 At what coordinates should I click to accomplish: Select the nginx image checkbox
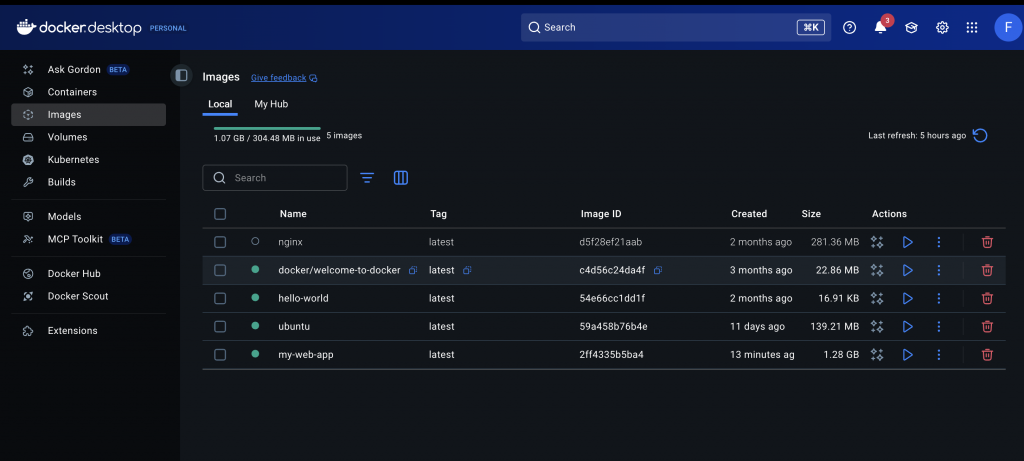(x=220, y=242)
